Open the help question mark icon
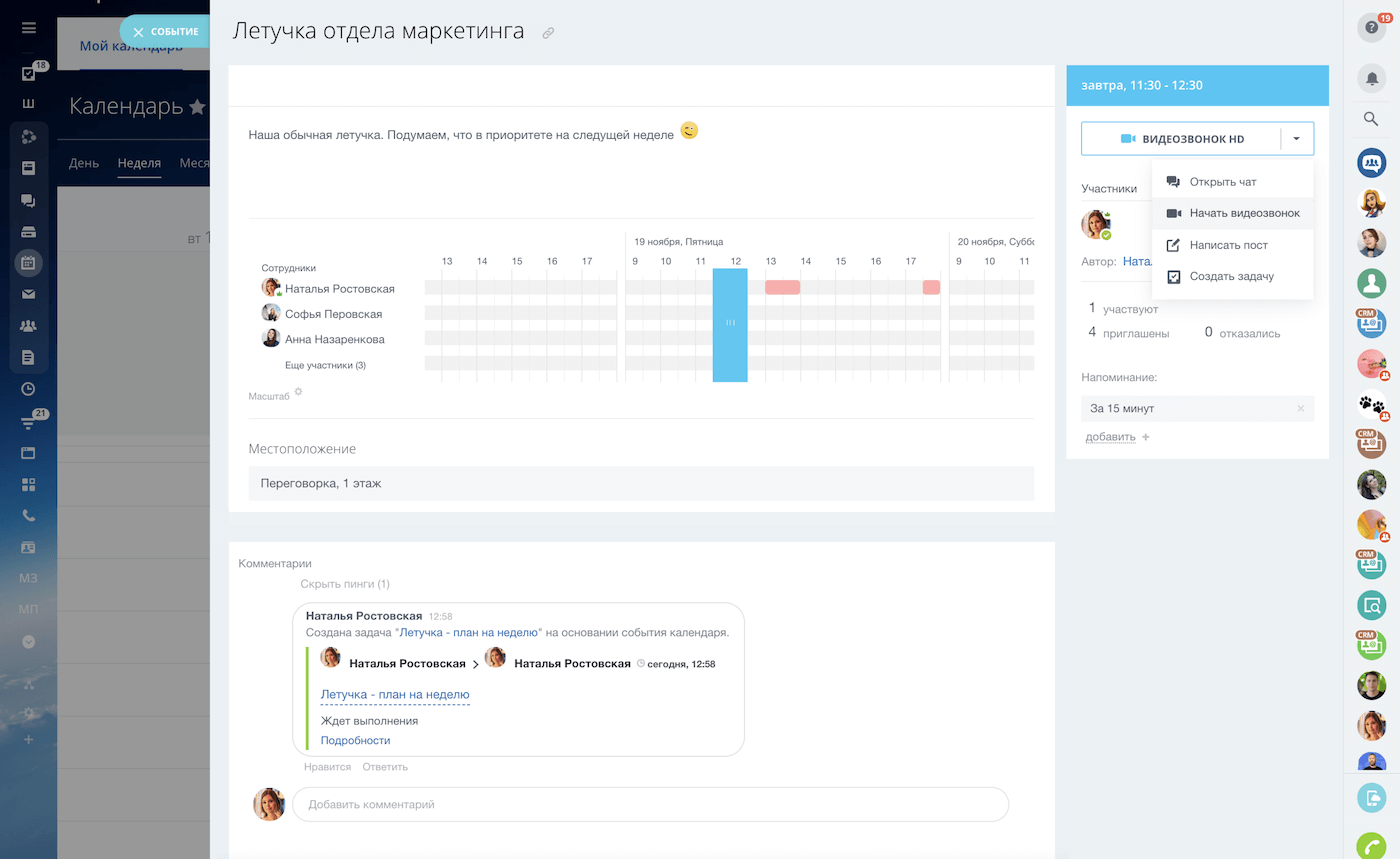The width and height of the screenshot is (1400, 859). click(x=1371, y=28)
